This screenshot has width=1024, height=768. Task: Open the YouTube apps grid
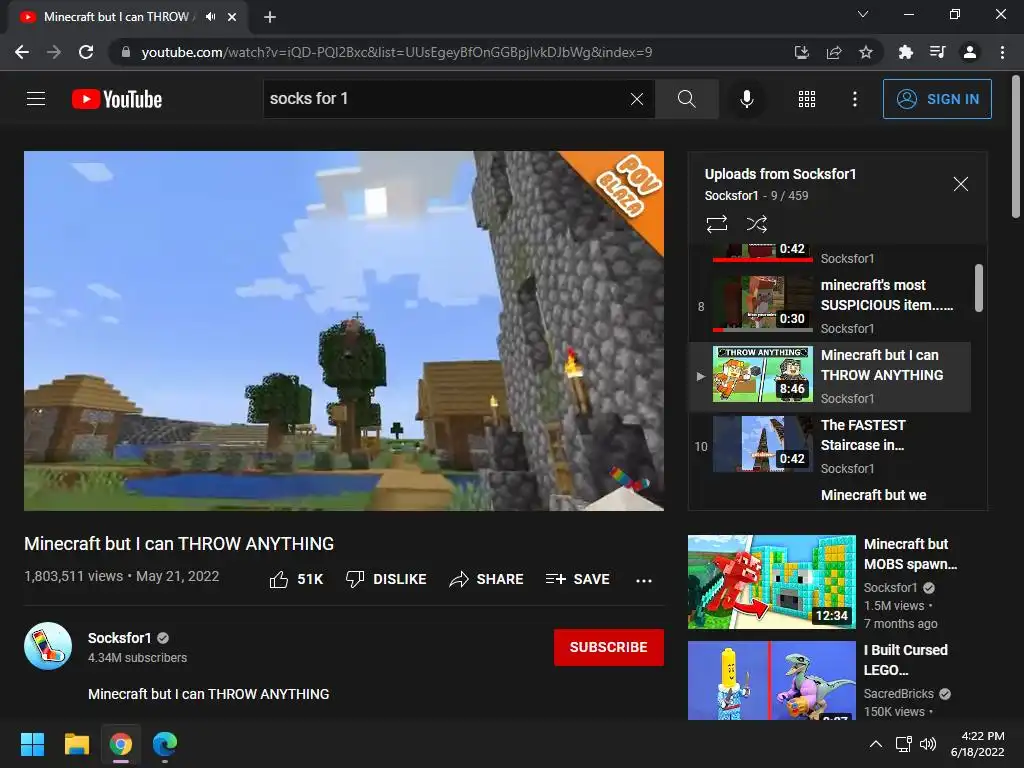(807, 99)
